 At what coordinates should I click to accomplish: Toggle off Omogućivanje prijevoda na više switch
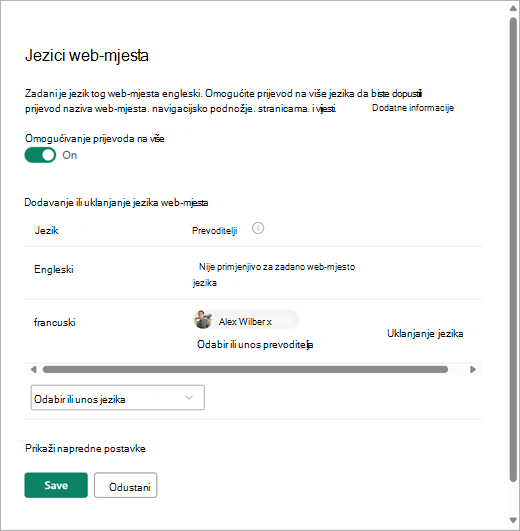pos(40,155)
